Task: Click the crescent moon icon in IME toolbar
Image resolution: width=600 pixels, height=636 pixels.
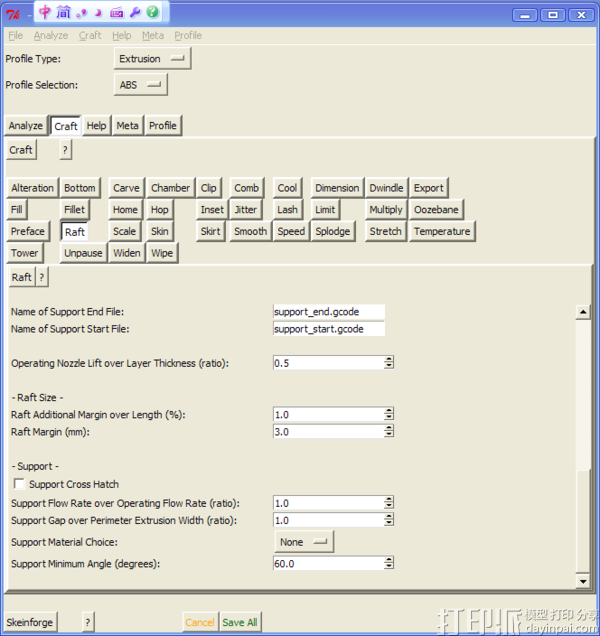Action: tap(98, 12)
